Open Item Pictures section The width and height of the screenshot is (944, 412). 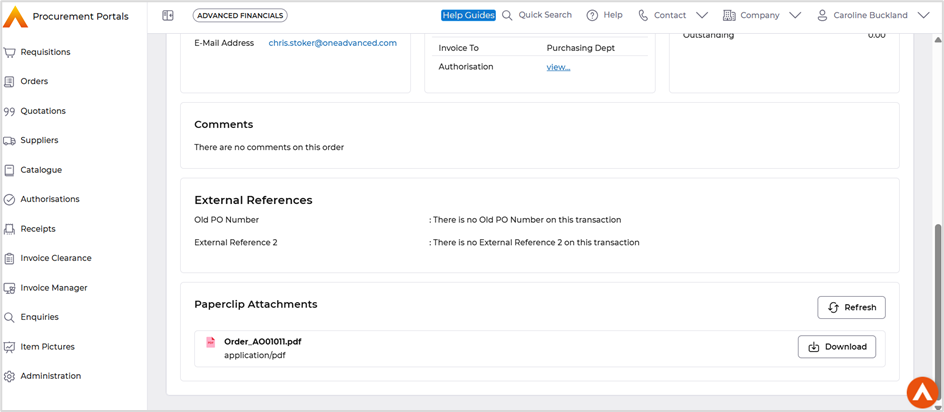pyautogui.click(x=48, y=347)
